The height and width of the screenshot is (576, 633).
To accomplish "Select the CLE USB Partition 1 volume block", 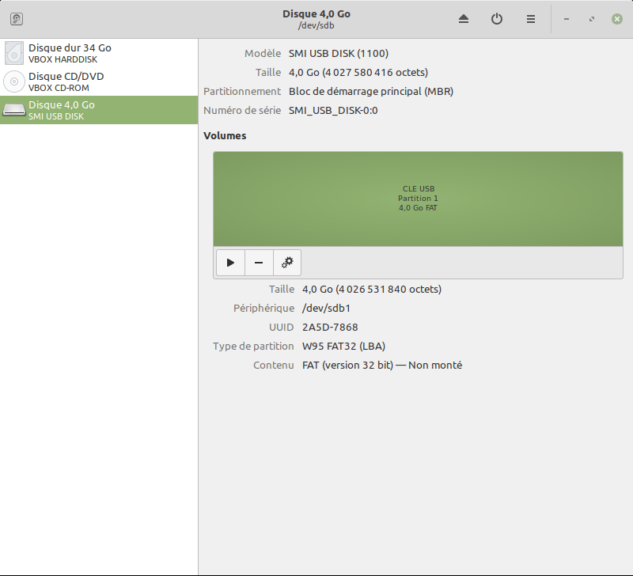I will pos(418,199).
